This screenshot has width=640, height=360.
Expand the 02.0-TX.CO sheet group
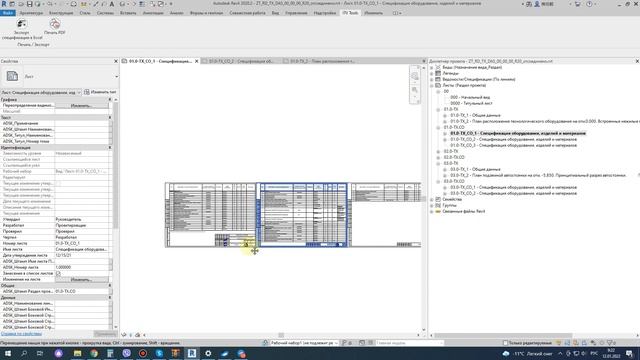(x=438, y=157)
